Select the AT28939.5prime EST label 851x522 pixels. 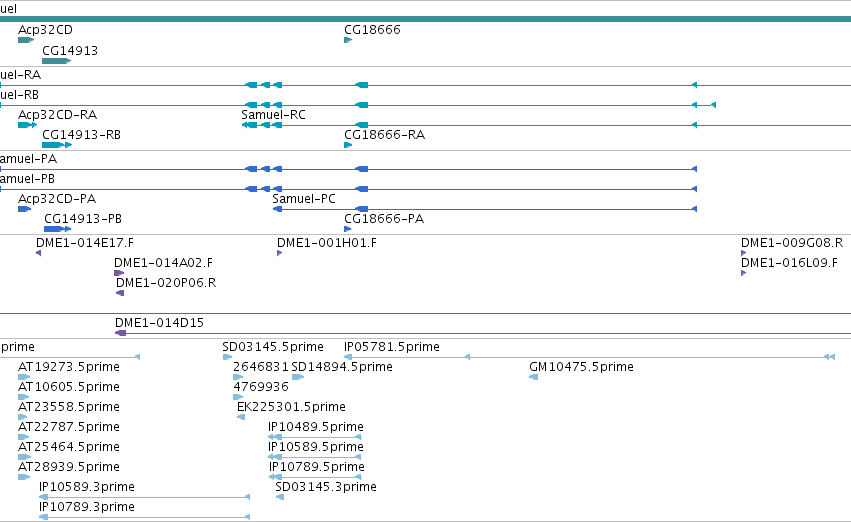tap(69, 467)
